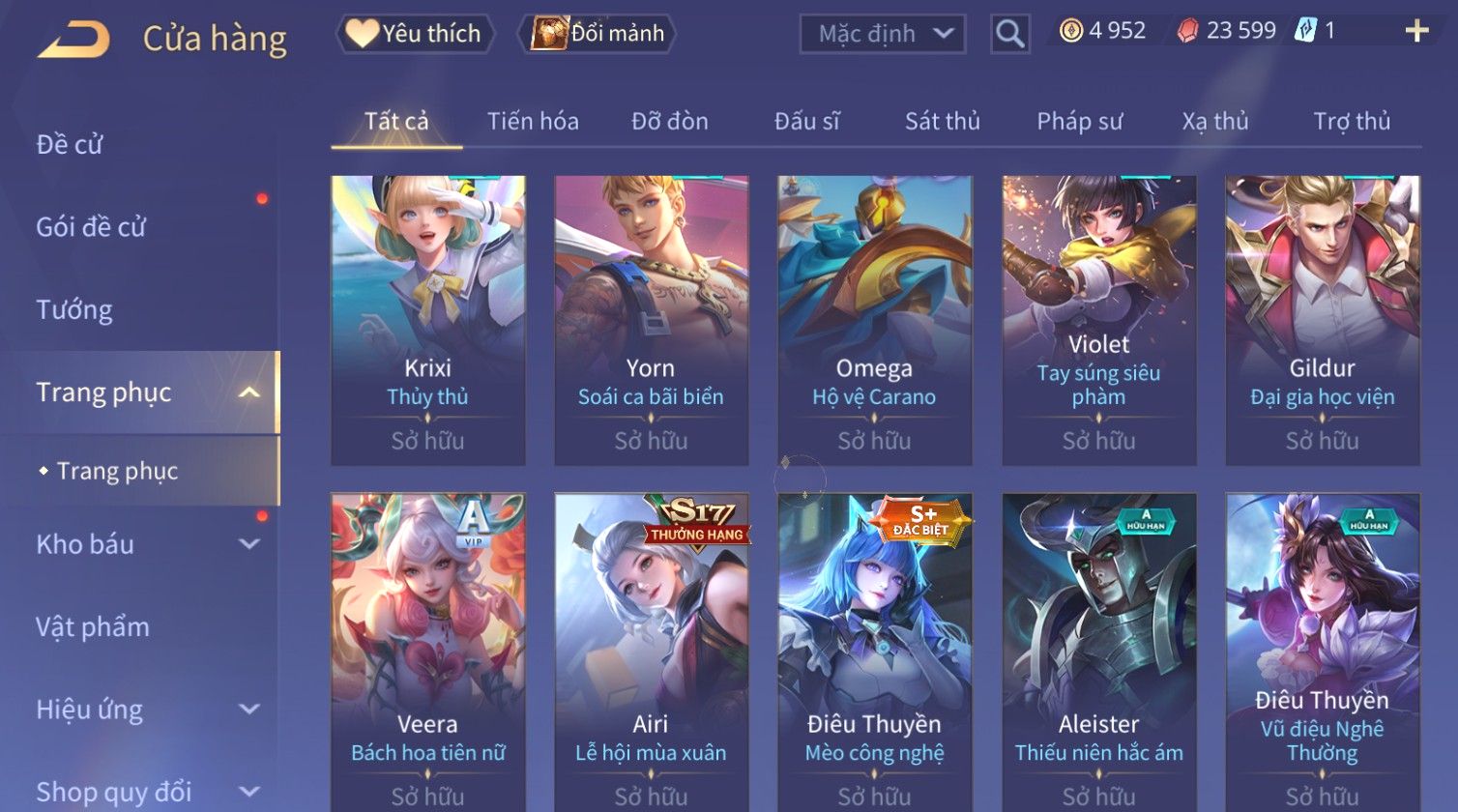This screenshot has height=812, width=1458.
Task: Open the Mặc định sort dropdown
Action: [x=883, y=34]
